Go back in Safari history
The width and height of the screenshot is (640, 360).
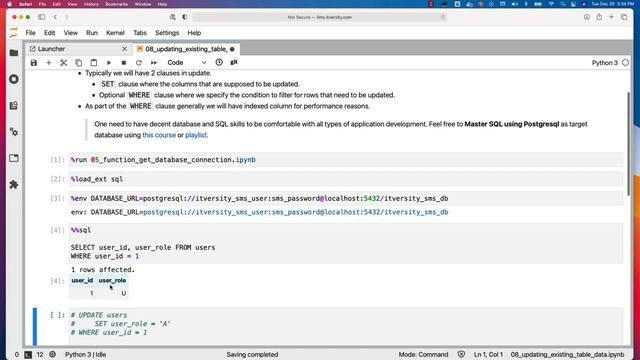[55, 17]
